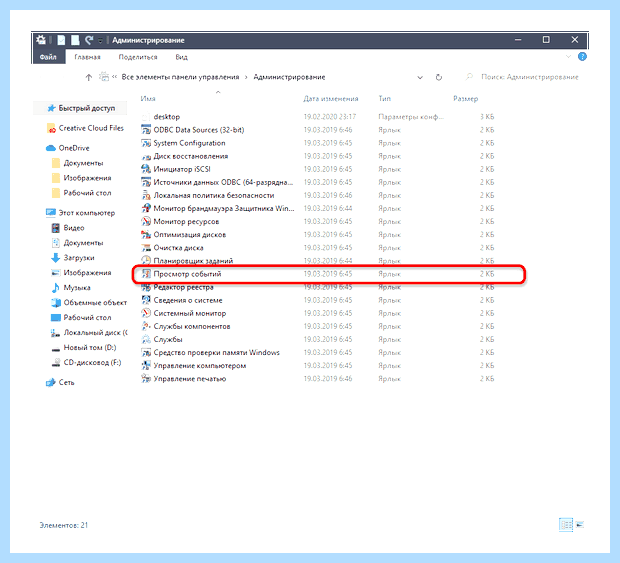620x563 pixels.
Task: Click the Монитор ресурсов icon
Action: pos(146,221)
